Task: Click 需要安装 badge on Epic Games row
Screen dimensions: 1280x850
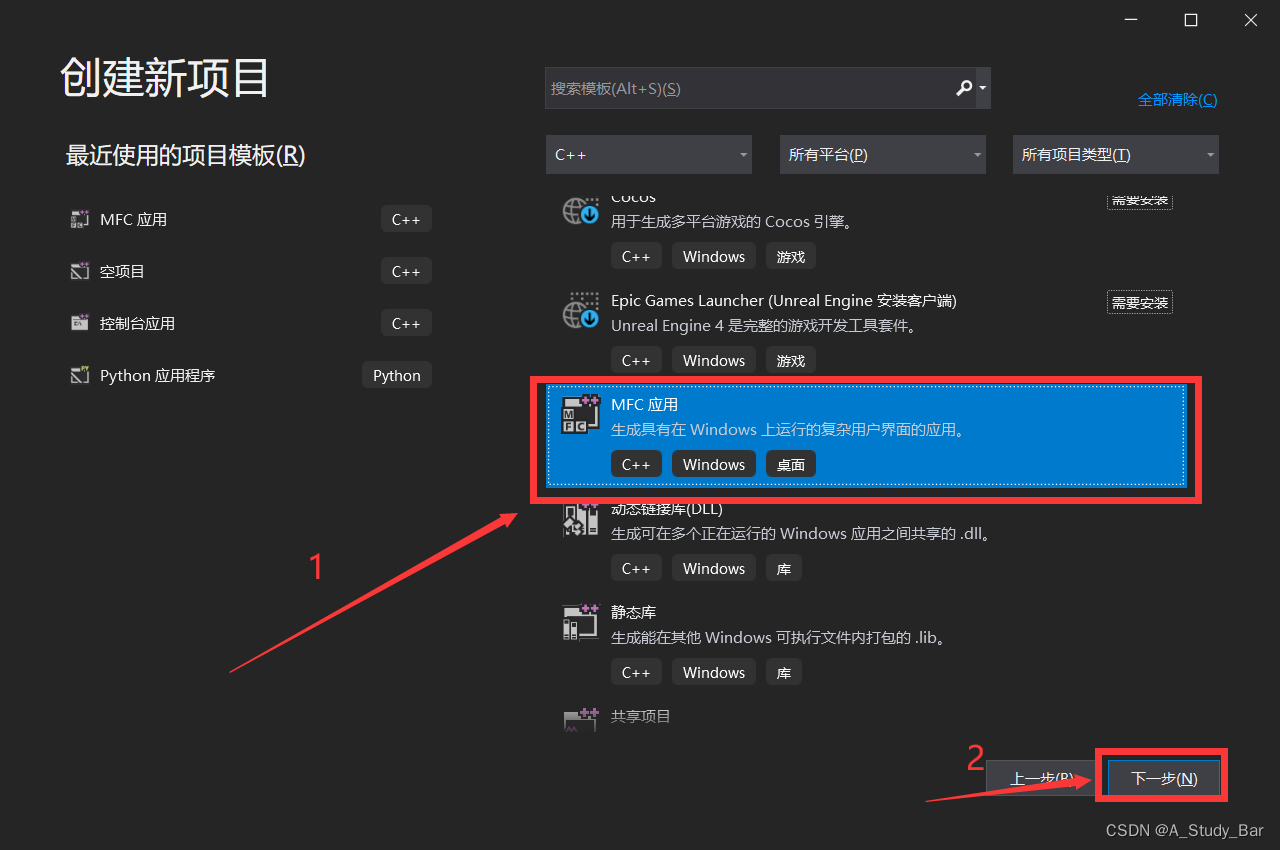Action: tap(1139, 302)
